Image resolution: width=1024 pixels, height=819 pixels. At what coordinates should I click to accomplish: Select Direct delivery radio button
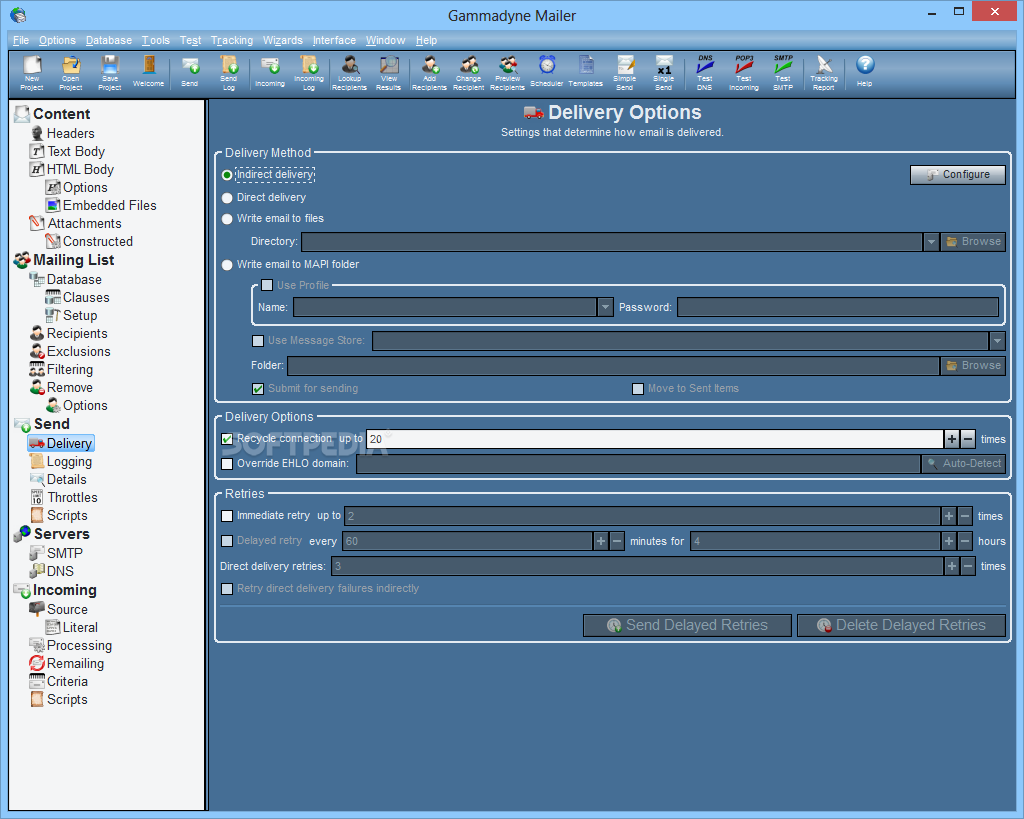pos(227,197)
